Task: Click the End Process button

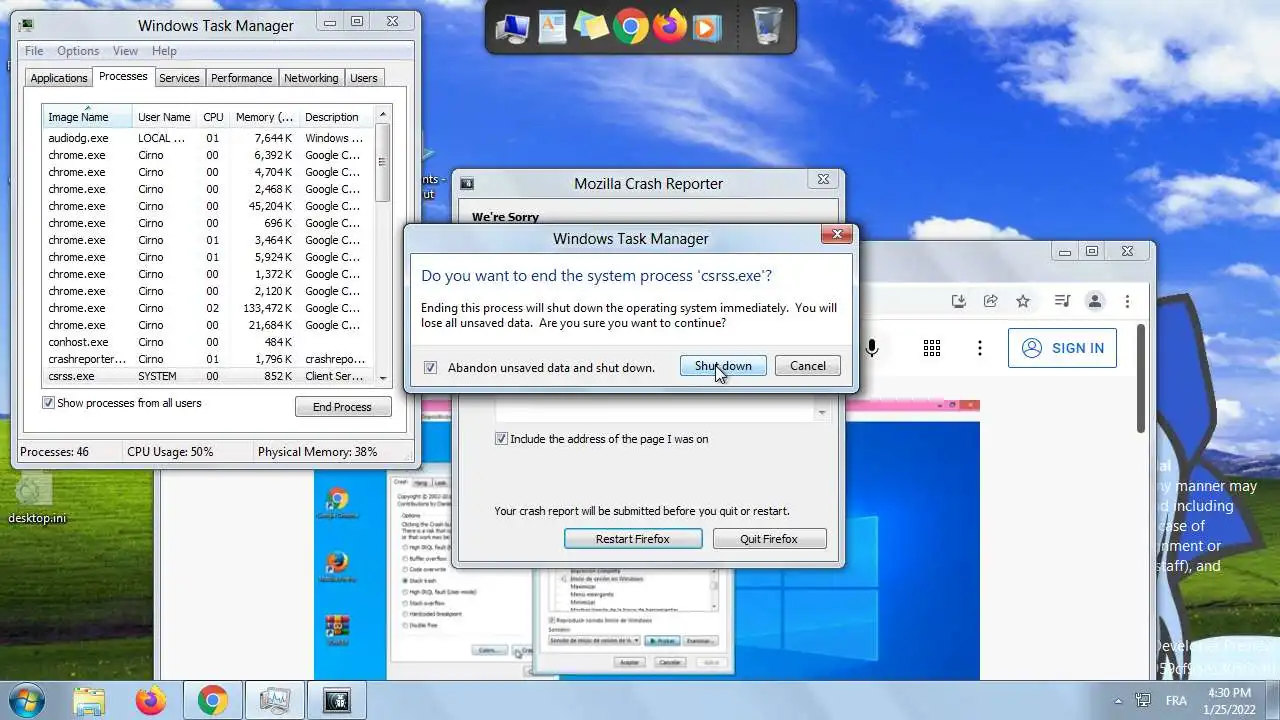Action: (x=343, y=407)
